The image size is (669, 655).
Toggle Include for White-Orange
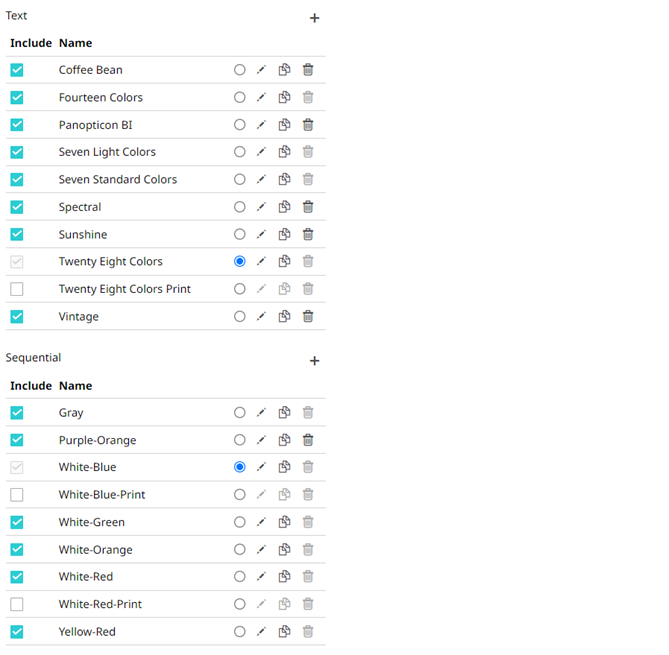[17, 550]
